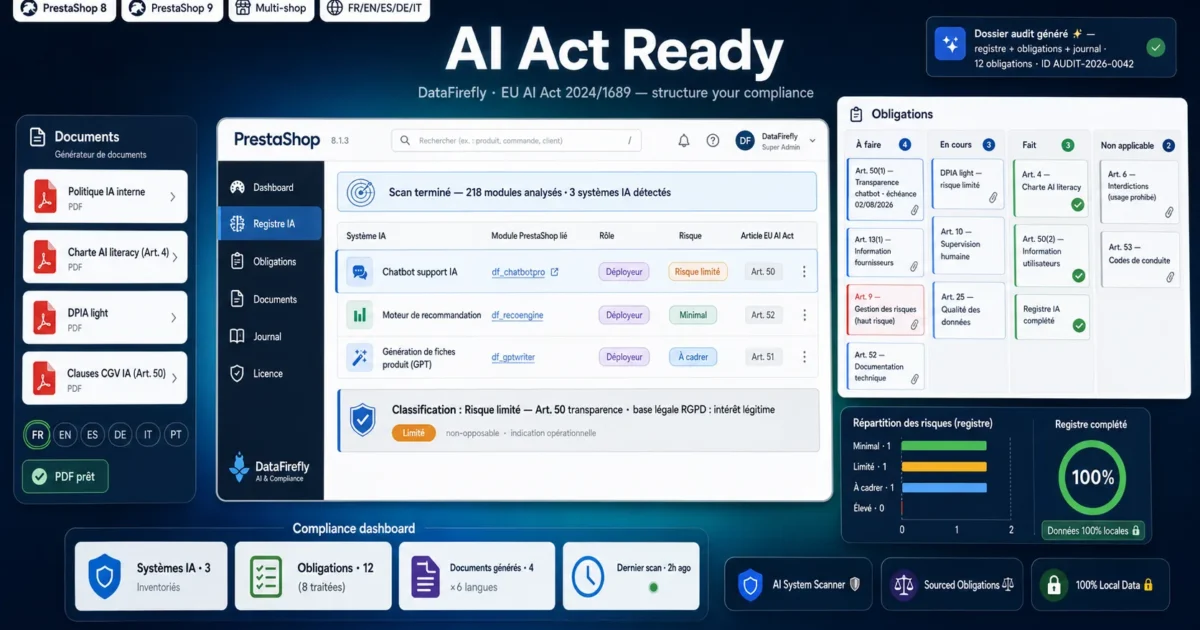Viewport: 1200px width, 630px height.
Task: Click the green Minimal bar in risk chart
Action: click(944, 446)
